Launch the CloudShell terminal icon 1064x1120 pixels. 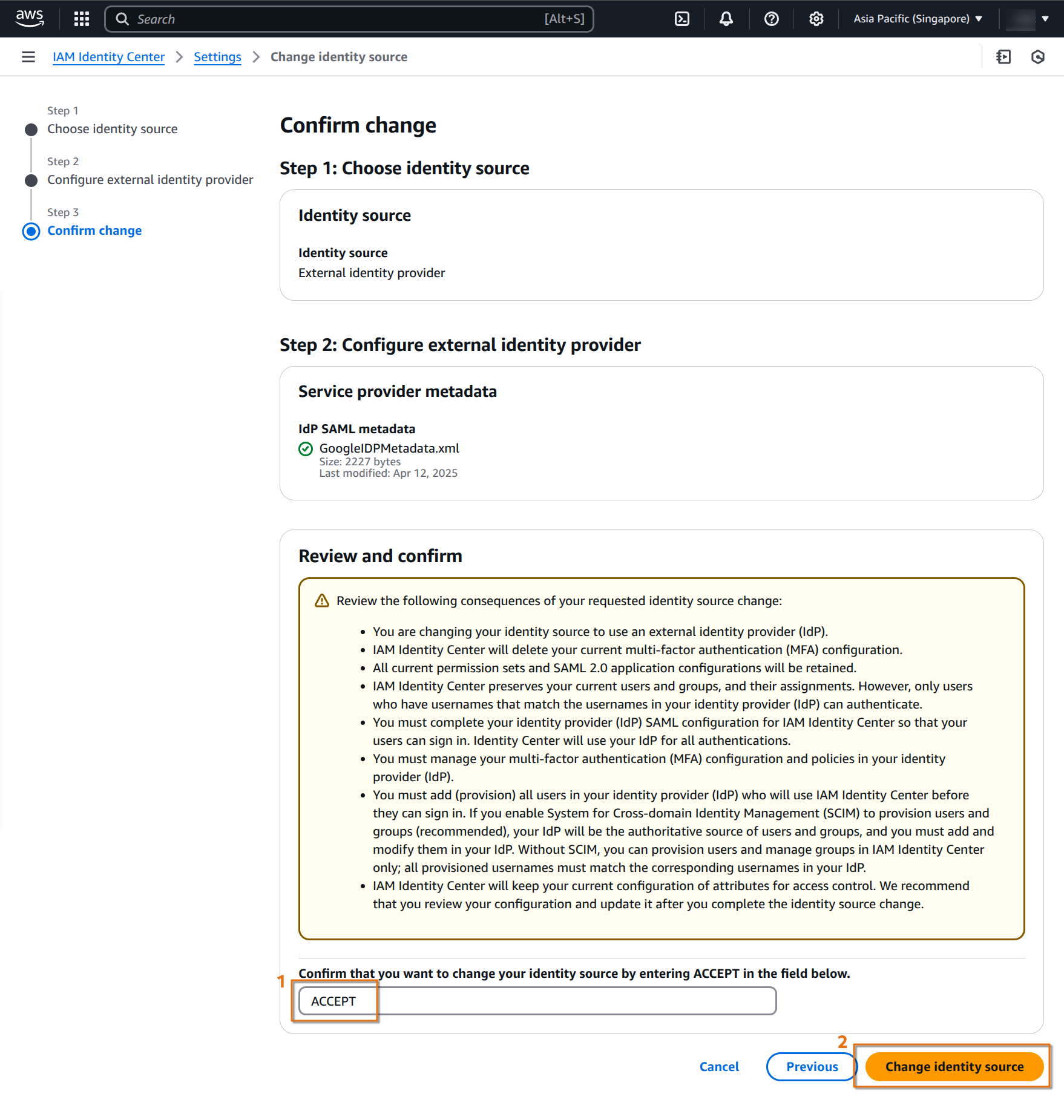click(681, 19)
